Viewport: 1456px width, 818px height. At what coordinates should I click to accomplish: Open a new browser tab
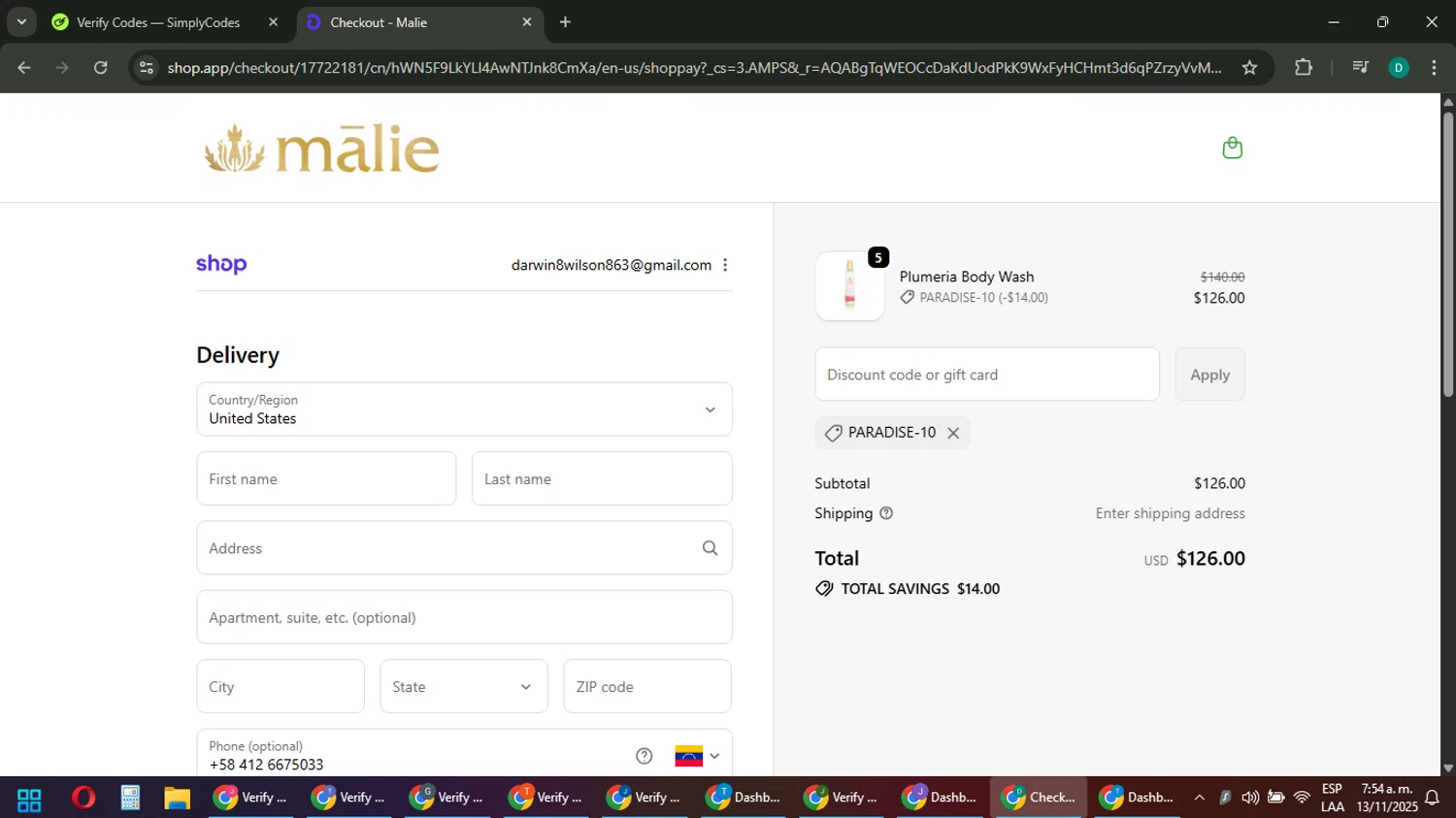[x=565, y=21]
